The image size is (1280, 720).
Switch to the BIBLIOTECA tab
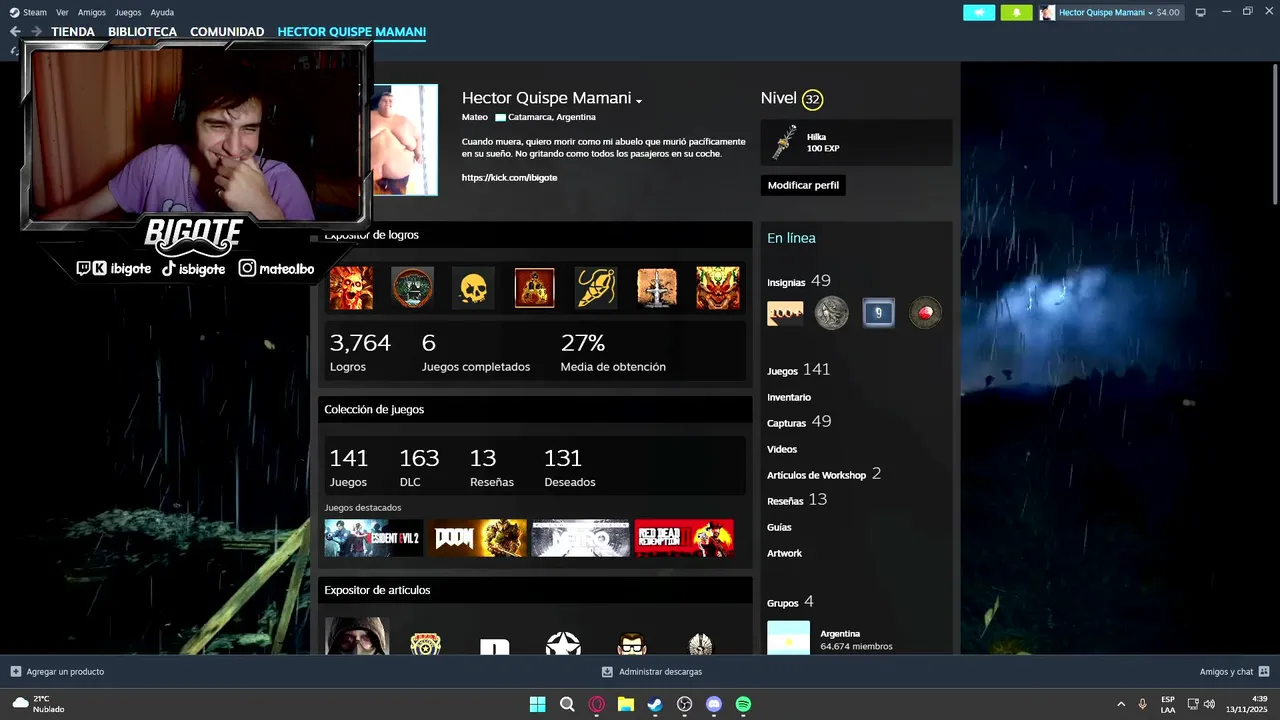point(142,32)
